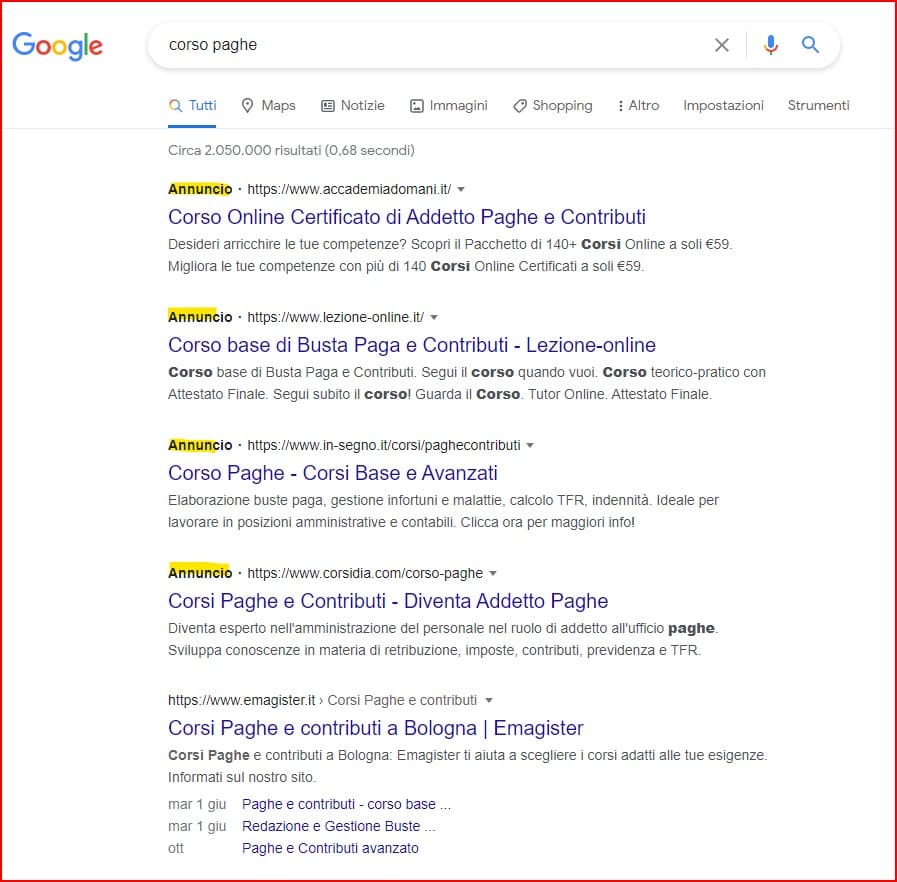The height and width of the screenshot is (882, 897).
Task: Click the Annuncio label of the accademiadomani ad
Action: tap(200, 189)
